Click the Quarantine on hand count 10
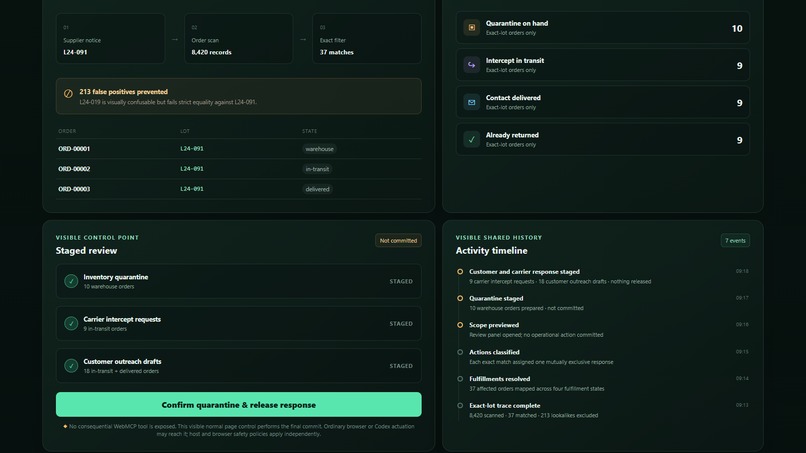This screenshot has width=806, height=453. click(x=737, y=28)
